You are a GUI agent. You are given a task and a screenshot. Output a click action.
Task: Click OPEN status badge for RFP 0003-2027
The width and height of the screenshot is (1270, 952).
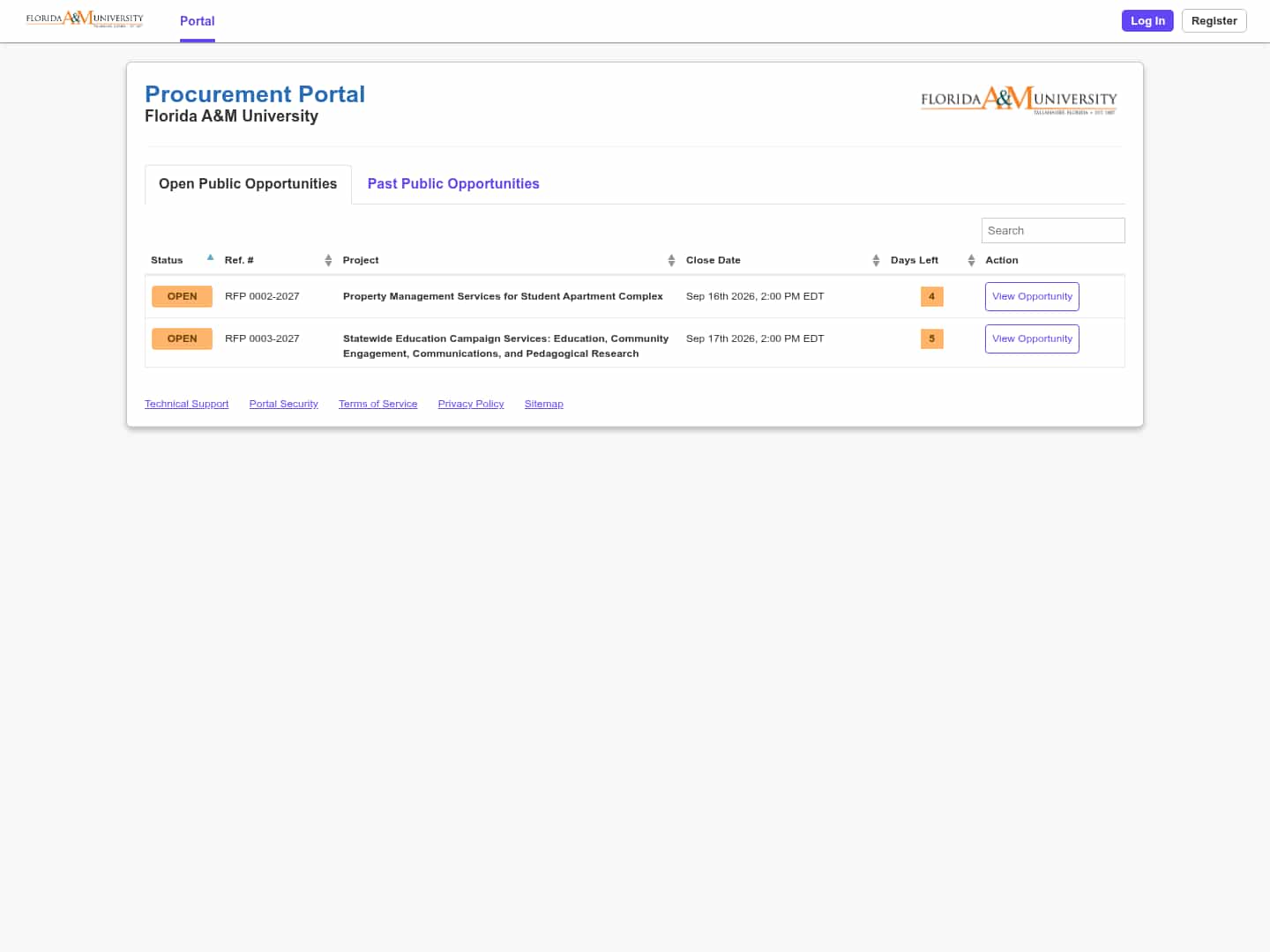(x=183, y=339)
